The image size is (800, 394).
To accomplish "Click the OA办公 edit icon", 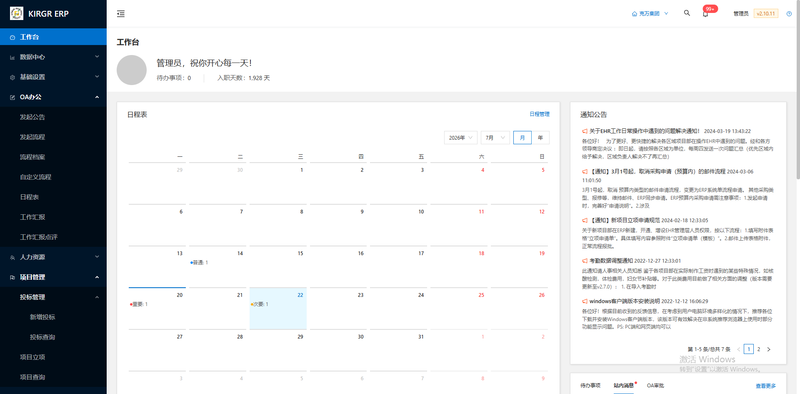I will click(x=12, y=97).
